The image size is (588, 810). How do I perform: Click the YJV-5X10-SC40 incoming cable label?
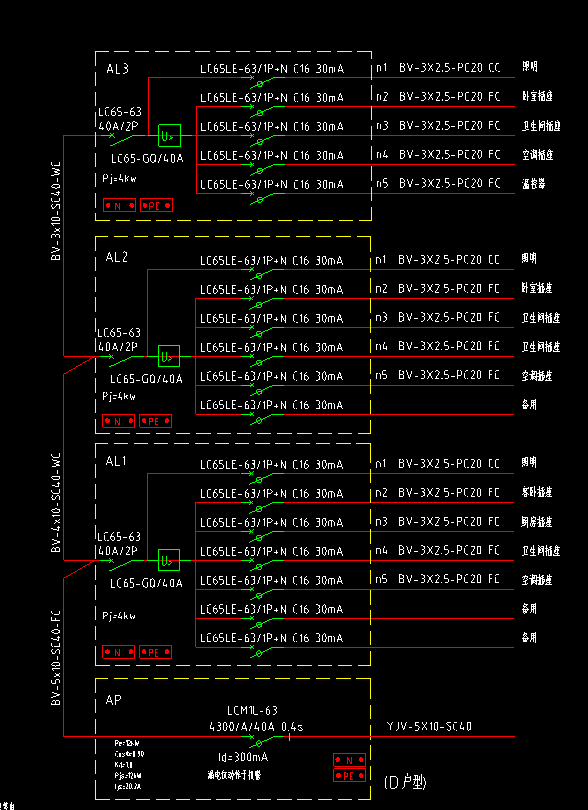[429, 727]
